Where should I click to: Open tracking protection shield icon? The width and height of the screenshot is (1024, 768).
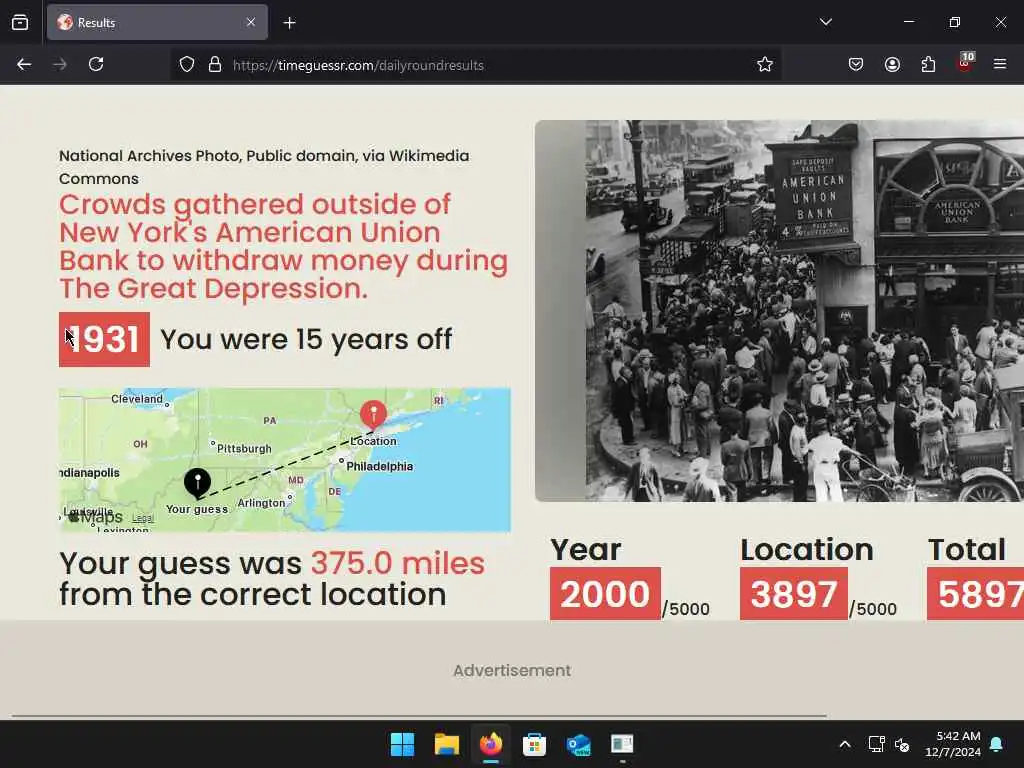point(187,65)
